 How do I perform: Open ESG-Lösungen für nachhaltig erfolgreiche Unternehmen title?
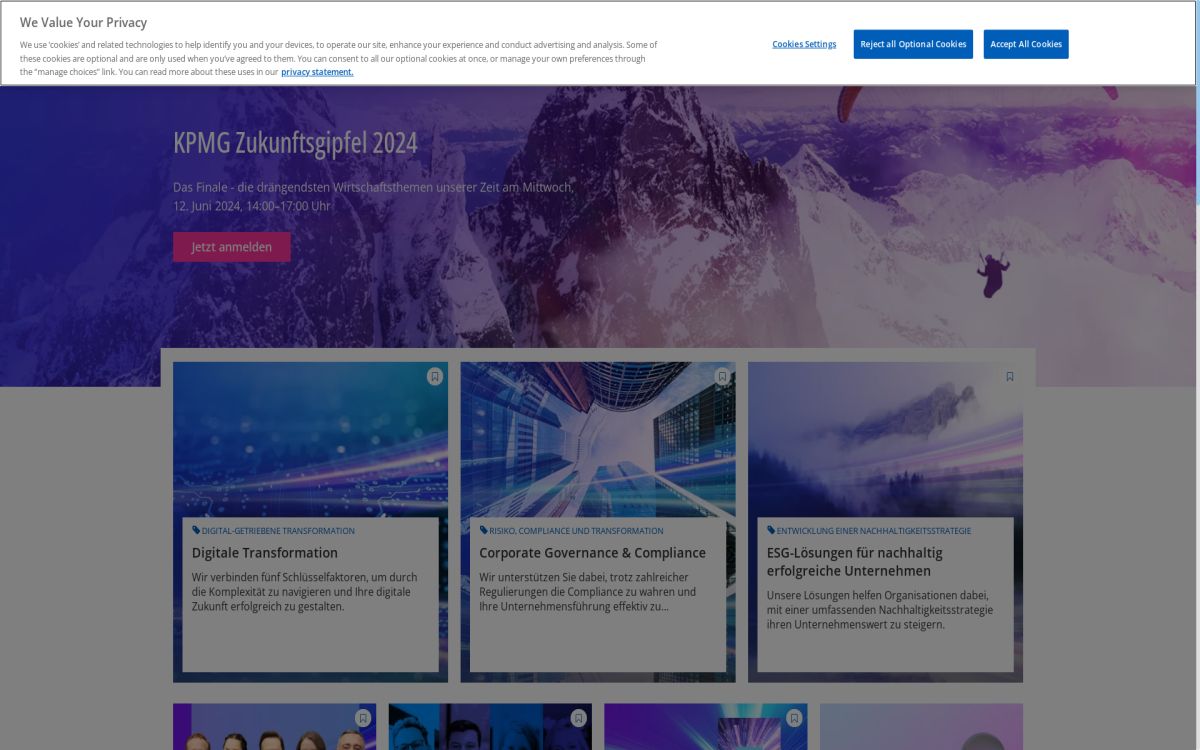(x=854, y=562)
